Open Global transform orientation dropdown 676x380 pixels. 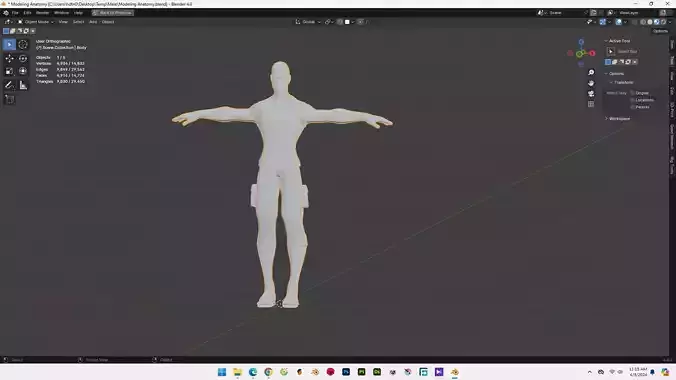click(x=308, y=22)
